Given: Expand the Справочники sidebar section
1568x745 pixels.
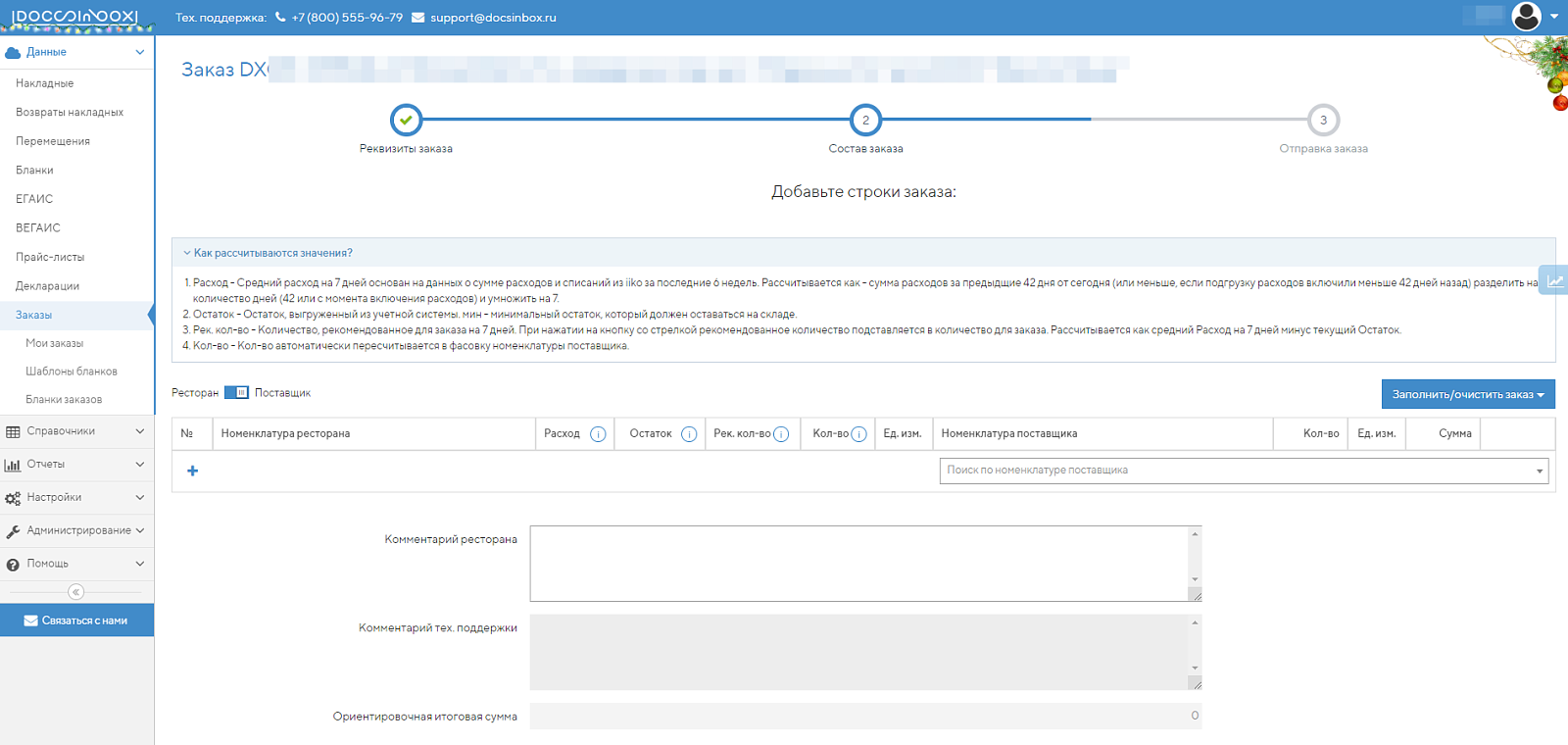Looking at the screenshot, I should (76, 431).
